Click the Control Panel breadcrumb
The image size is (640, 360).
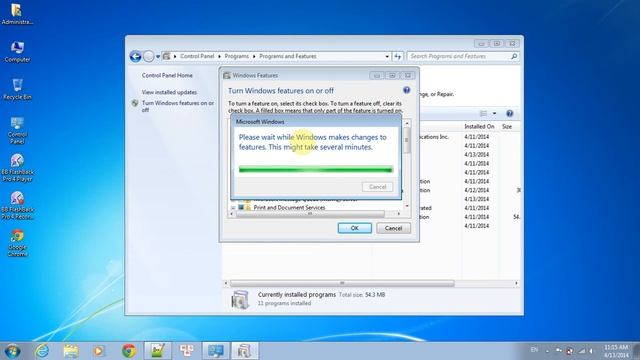[197, 56]
